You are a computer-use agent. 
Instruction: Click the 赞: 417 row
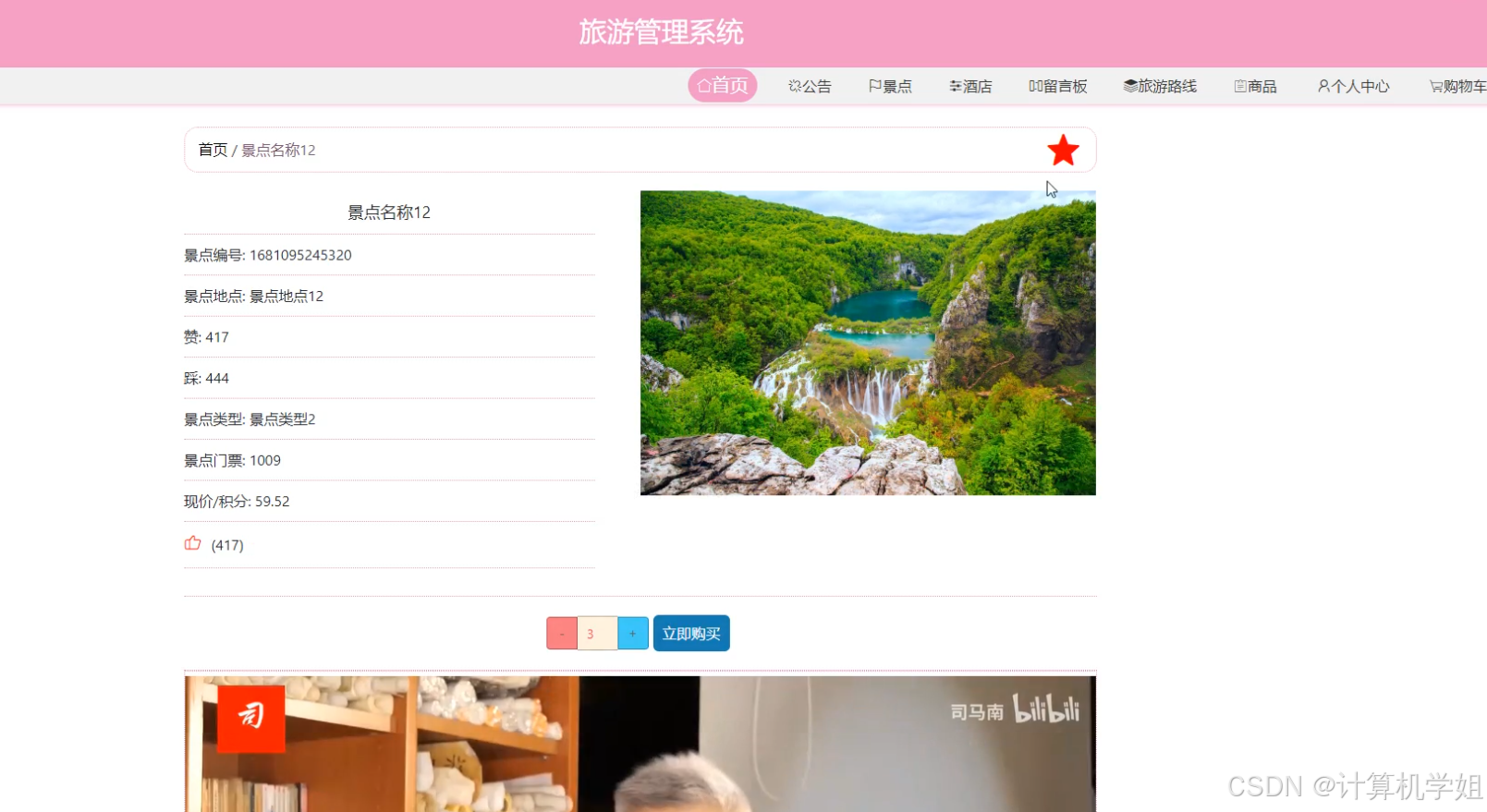tap(389, 337)
